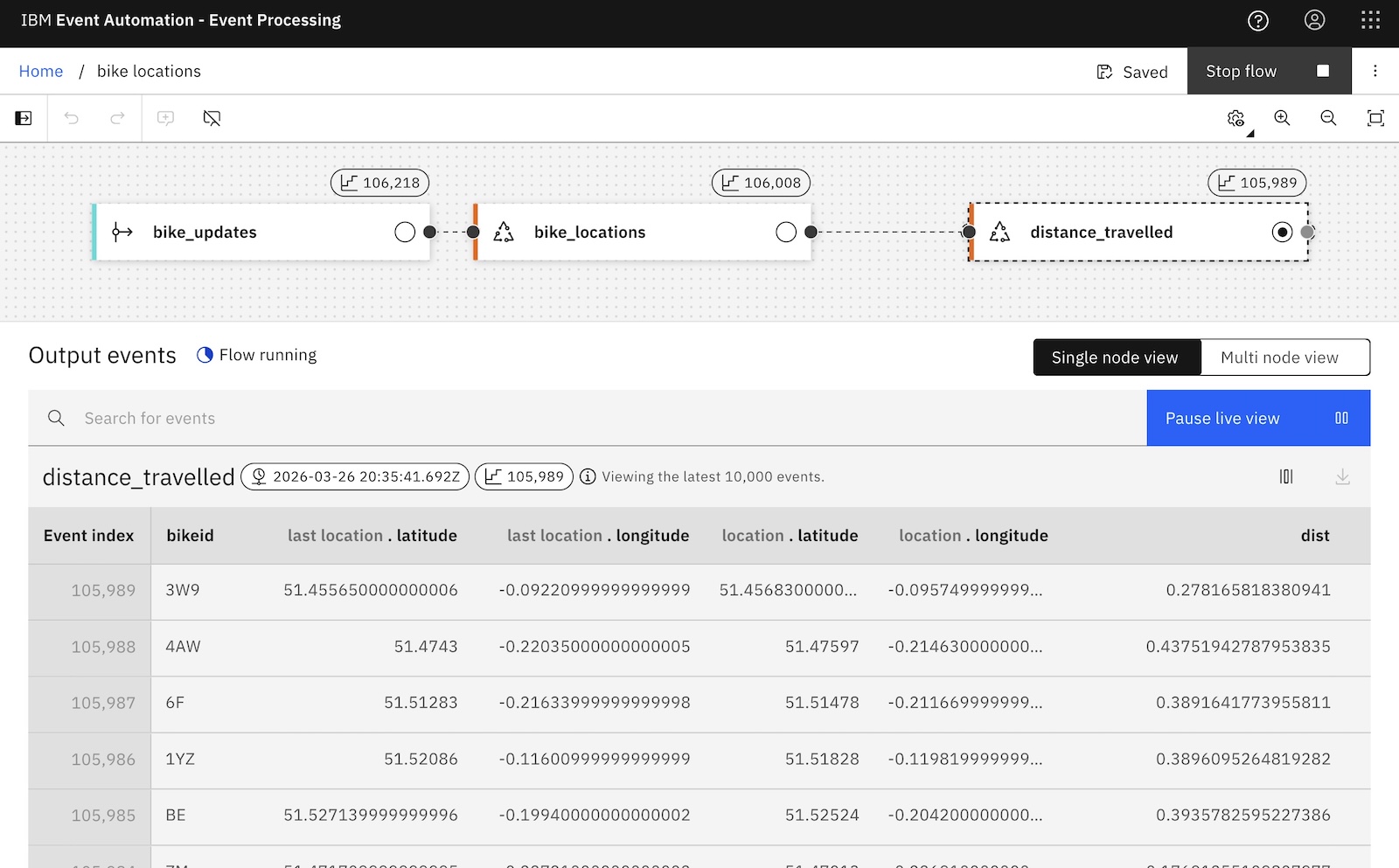Click the zoom out icon

[1328, 118]
